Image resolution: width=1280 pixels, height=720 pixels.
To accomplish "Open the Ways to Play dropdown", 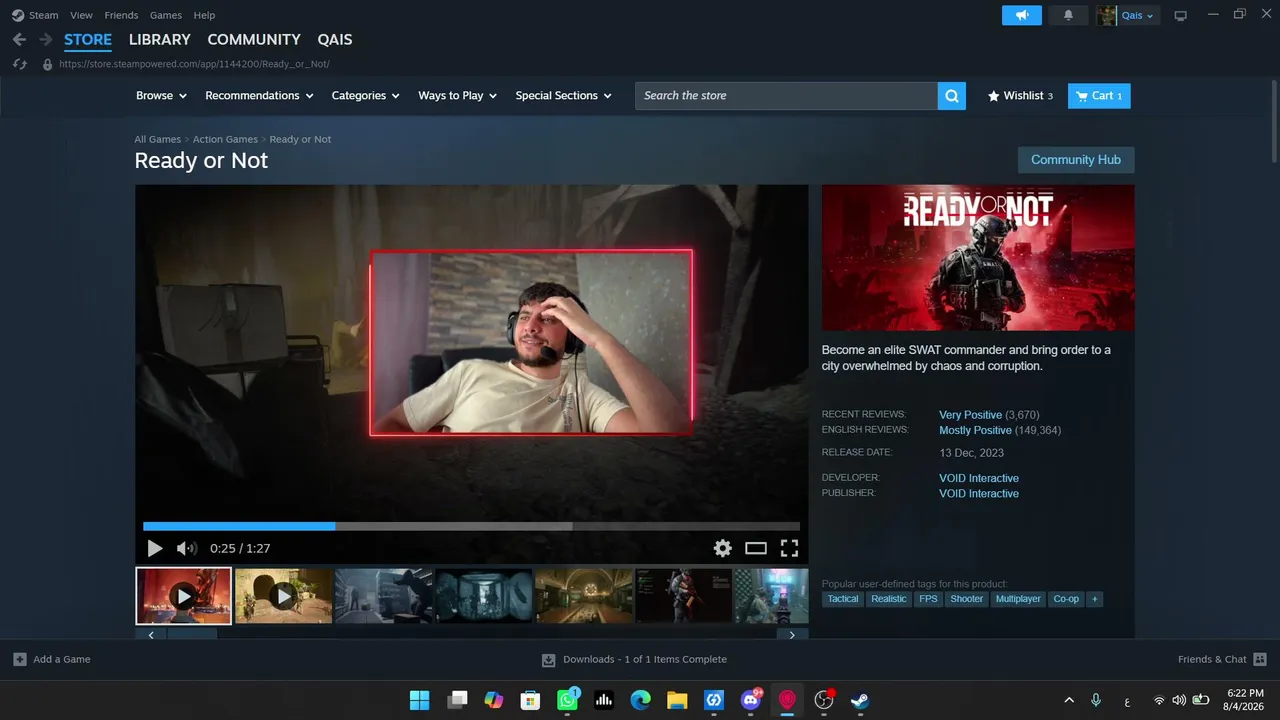I will point(458,96).
